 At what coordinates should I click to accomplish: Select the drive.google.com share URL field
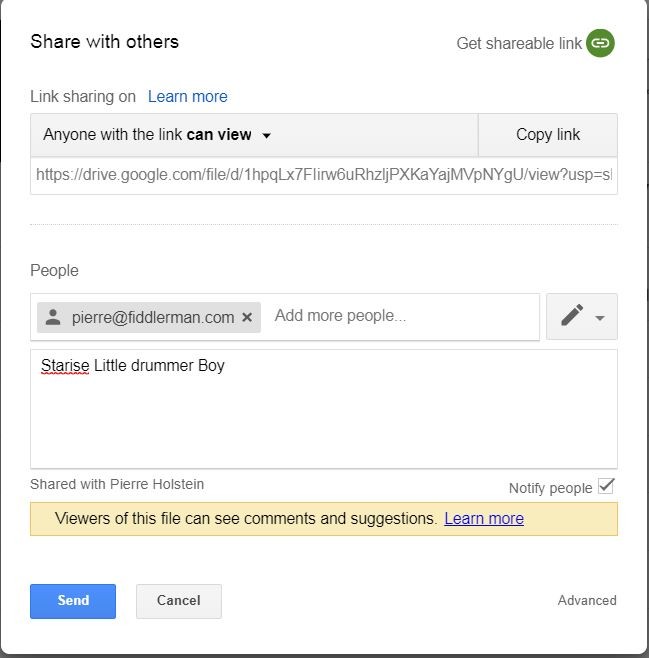324,175
